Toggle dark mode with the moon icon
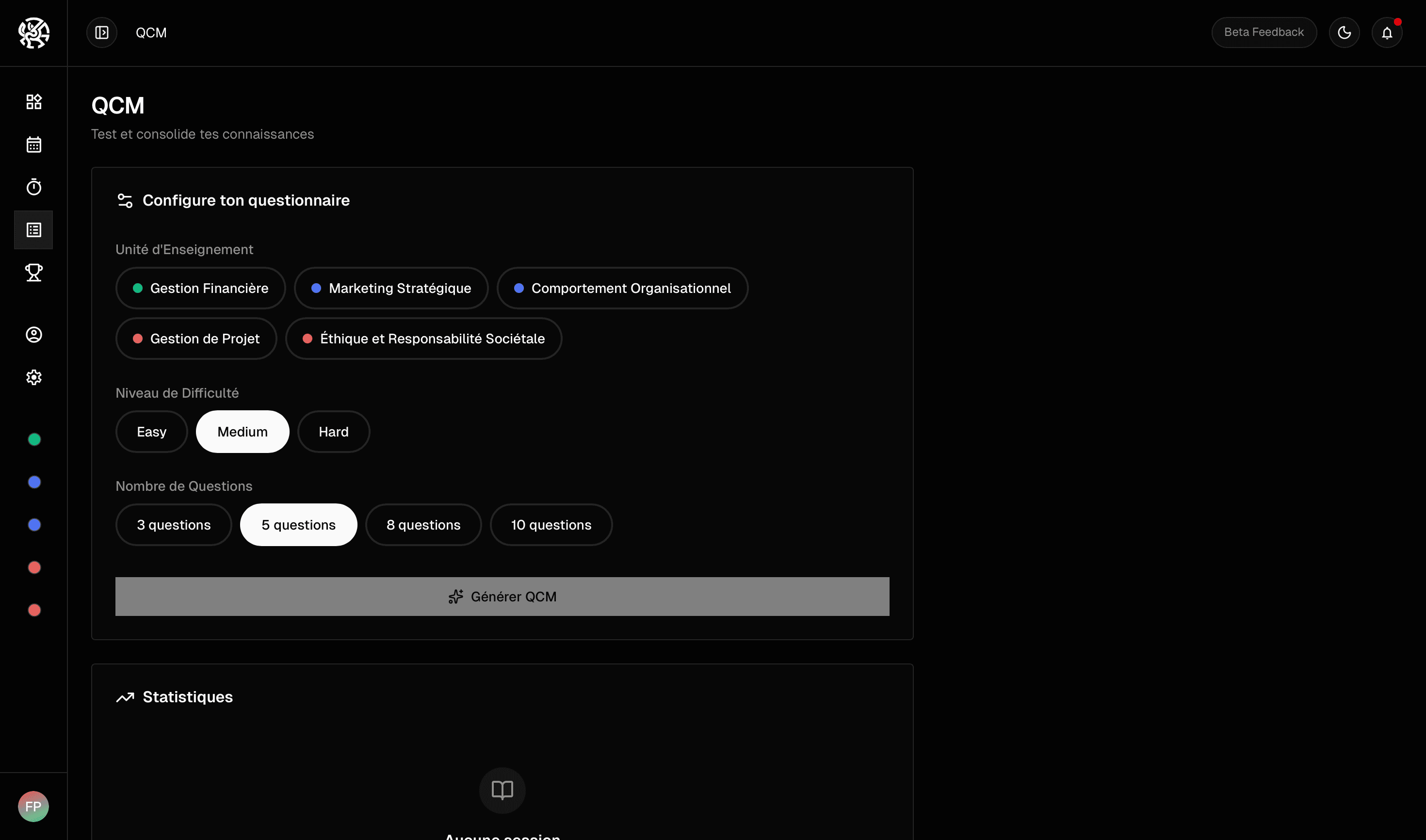The width and height of the screenshot is (1426, 840). [1345, 32]
